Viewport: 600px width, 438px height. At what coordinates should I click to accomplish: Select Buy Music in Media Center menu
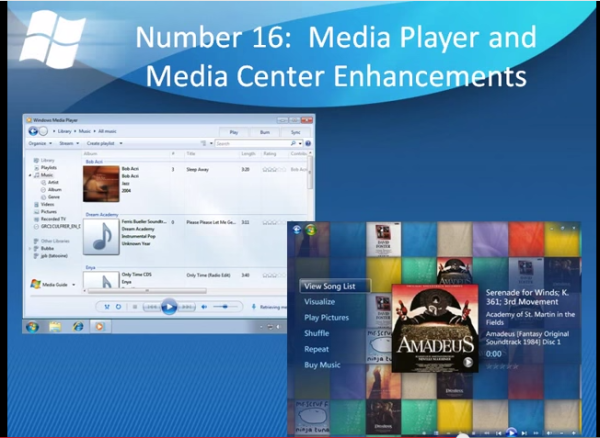pyautogui.click(x=322, y=365)
